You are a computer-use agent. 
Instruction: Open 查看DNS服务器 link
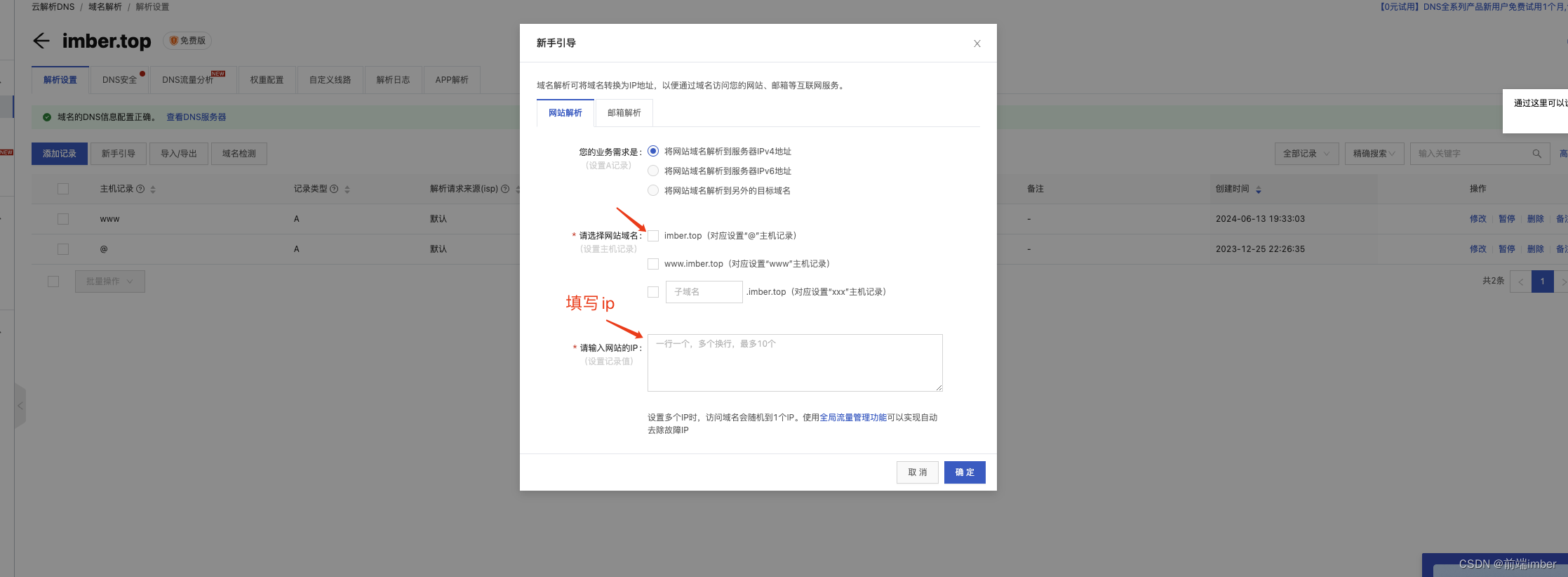pyautogui.click(x=196, y=117)
